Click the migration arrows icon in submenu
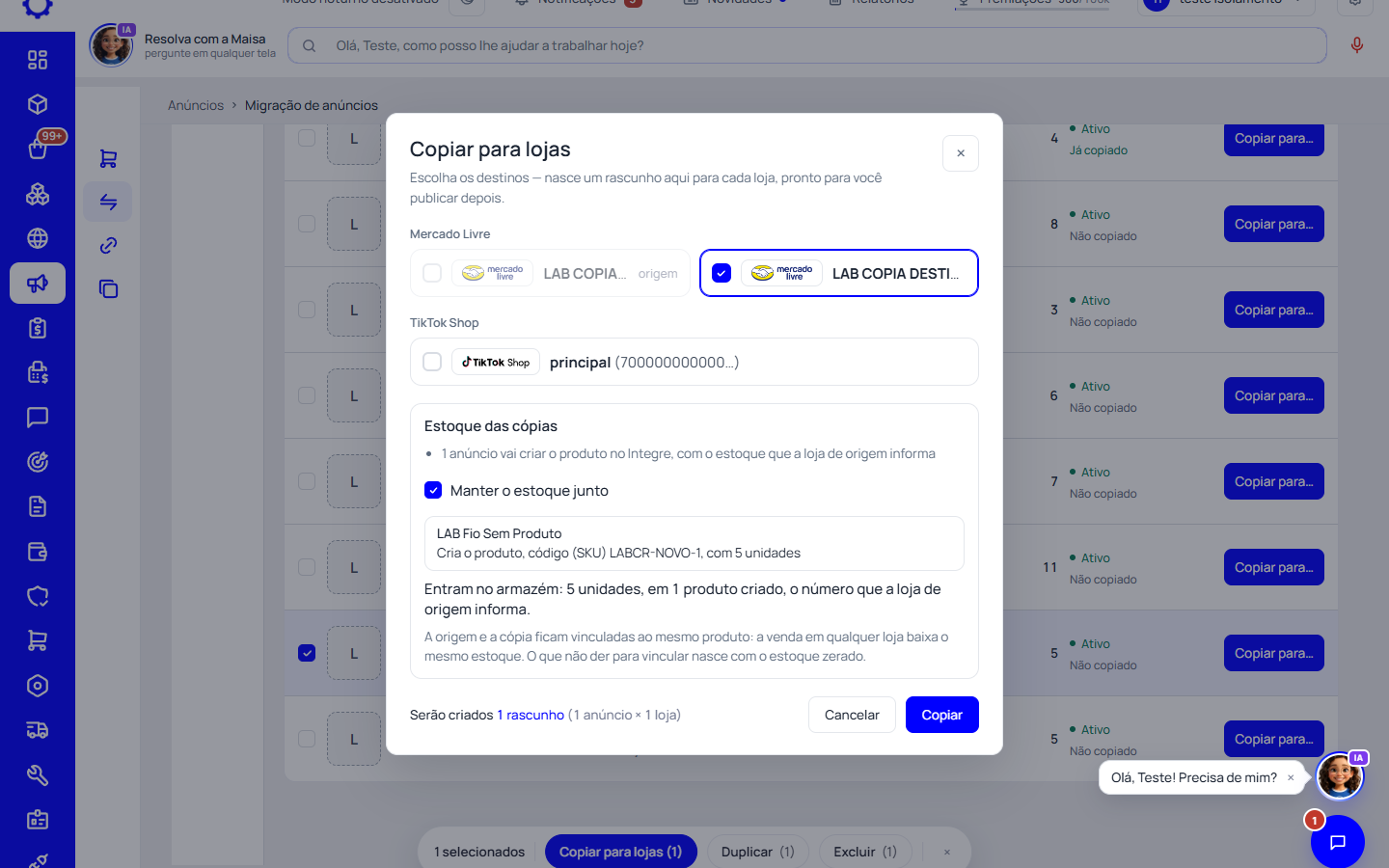This screenshot has height=868, width=1389. 108,202
